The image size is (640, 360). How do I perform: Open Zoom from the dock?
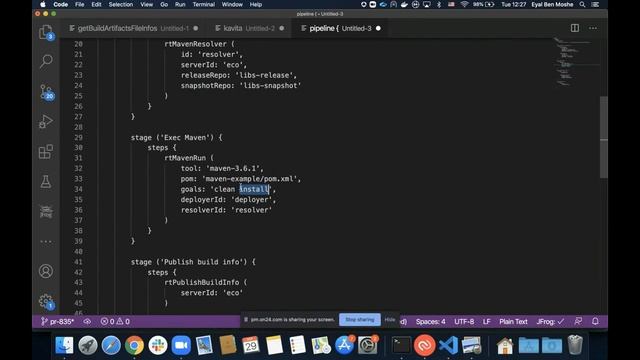[181, 345]
